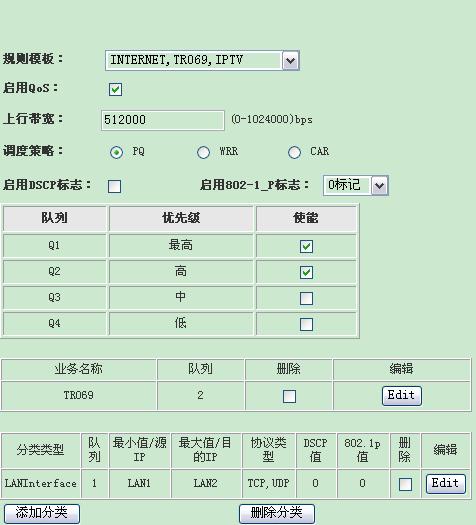The height and width of the screenshot is (525, 476).
Task: Click the 上行带宽 bandwidth input field
Action: pos(163,120)
